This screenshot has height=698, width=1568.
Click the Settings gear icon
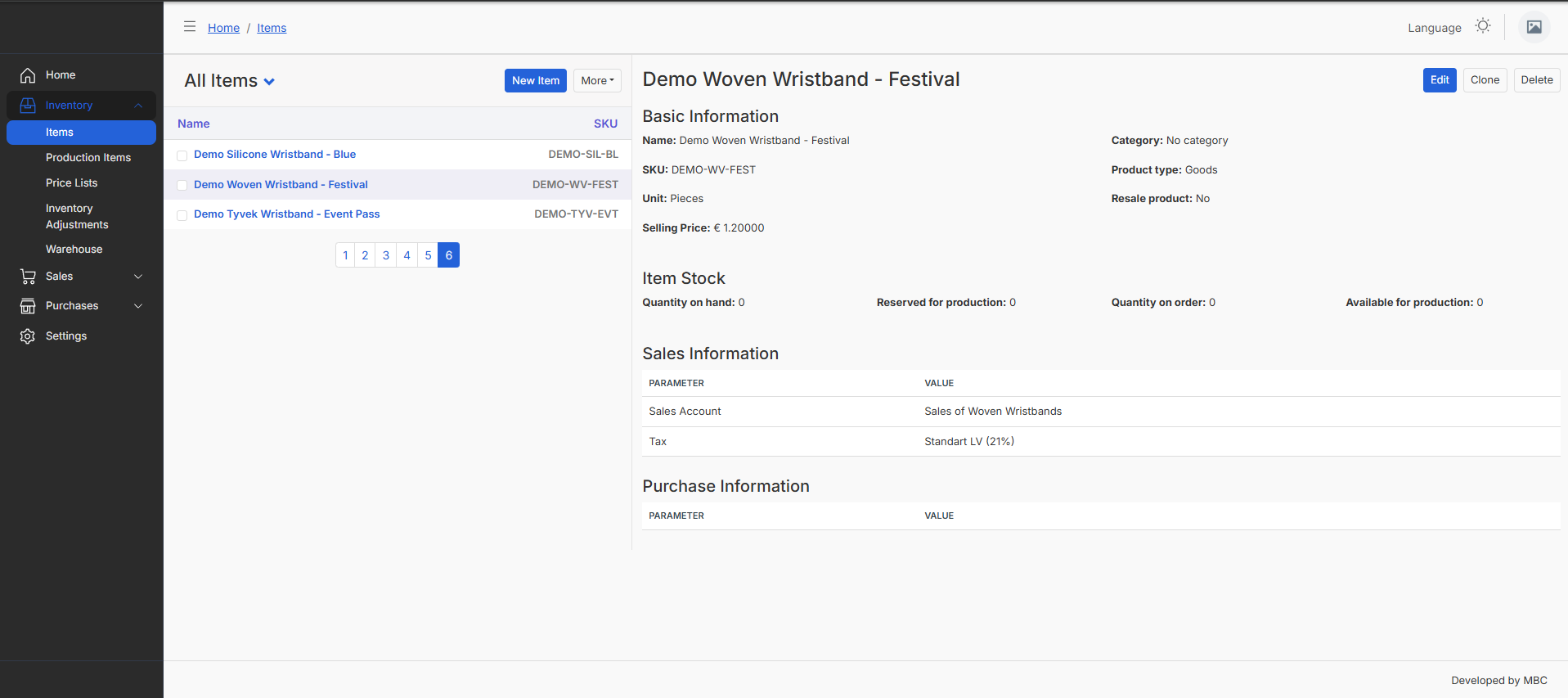(28, 336)
